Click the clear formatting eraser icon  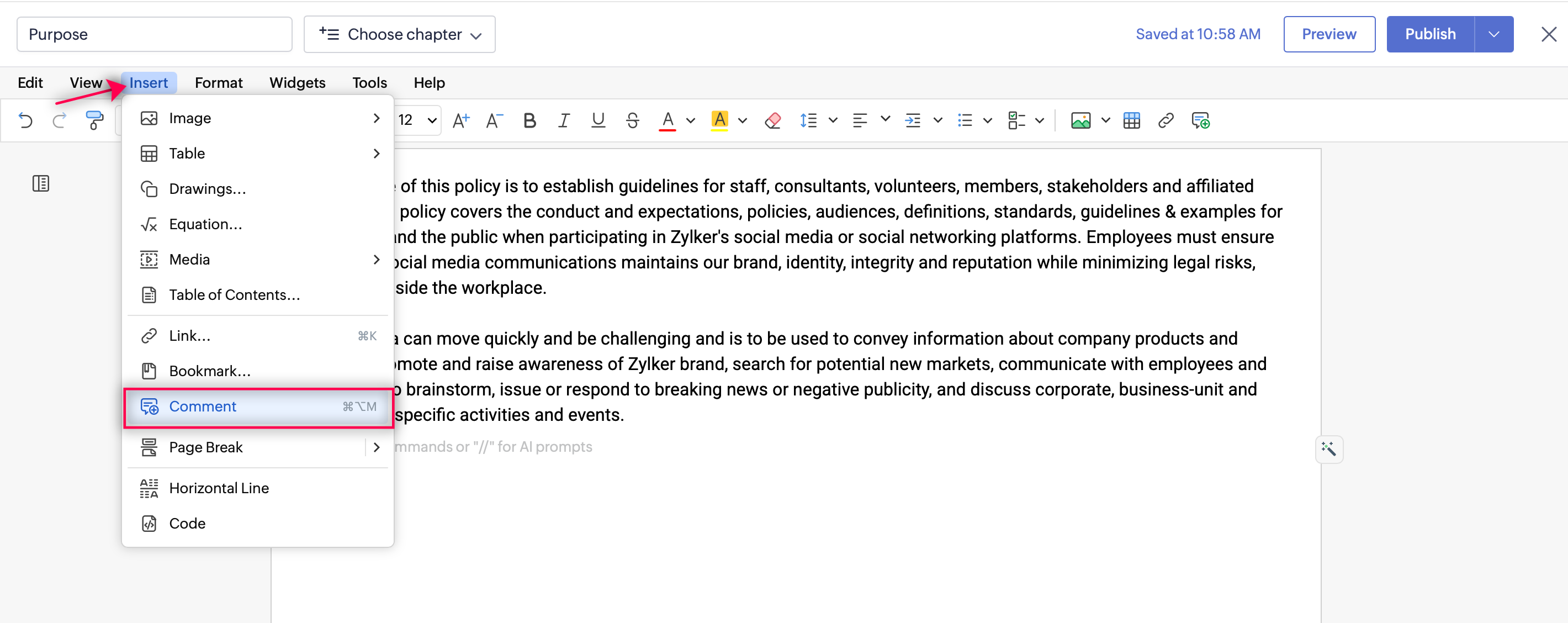coord(772,120)
